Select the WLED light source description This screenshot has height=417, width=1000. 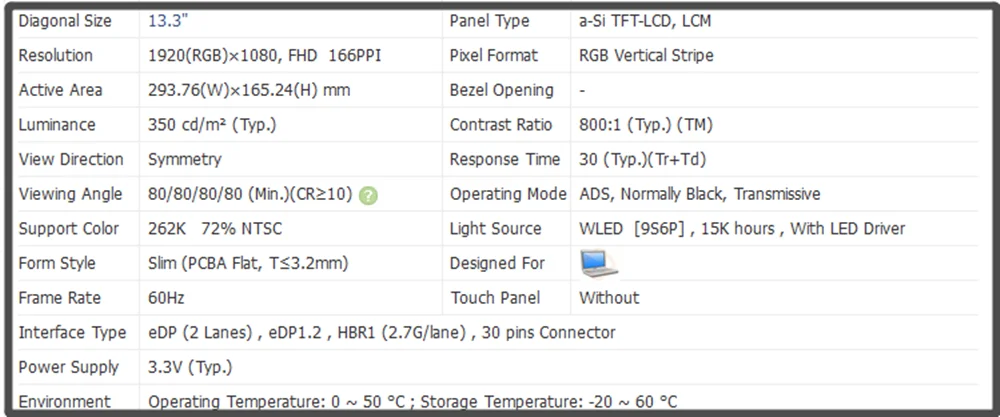click(742, 228)
